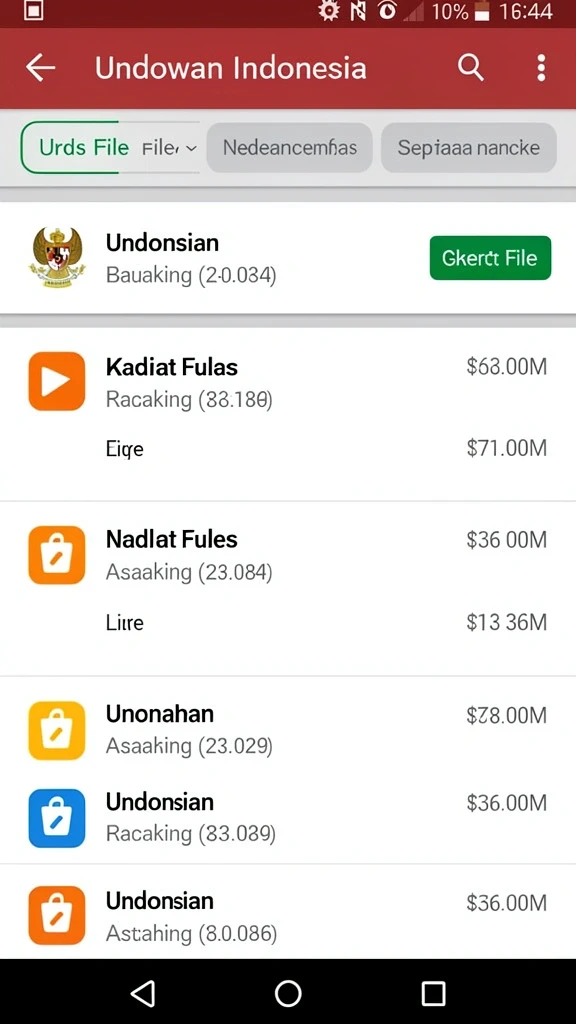Viewport: 576px width, 1024px height.
Task: Expand the File dropdown chevron
Action: [191, 148]
